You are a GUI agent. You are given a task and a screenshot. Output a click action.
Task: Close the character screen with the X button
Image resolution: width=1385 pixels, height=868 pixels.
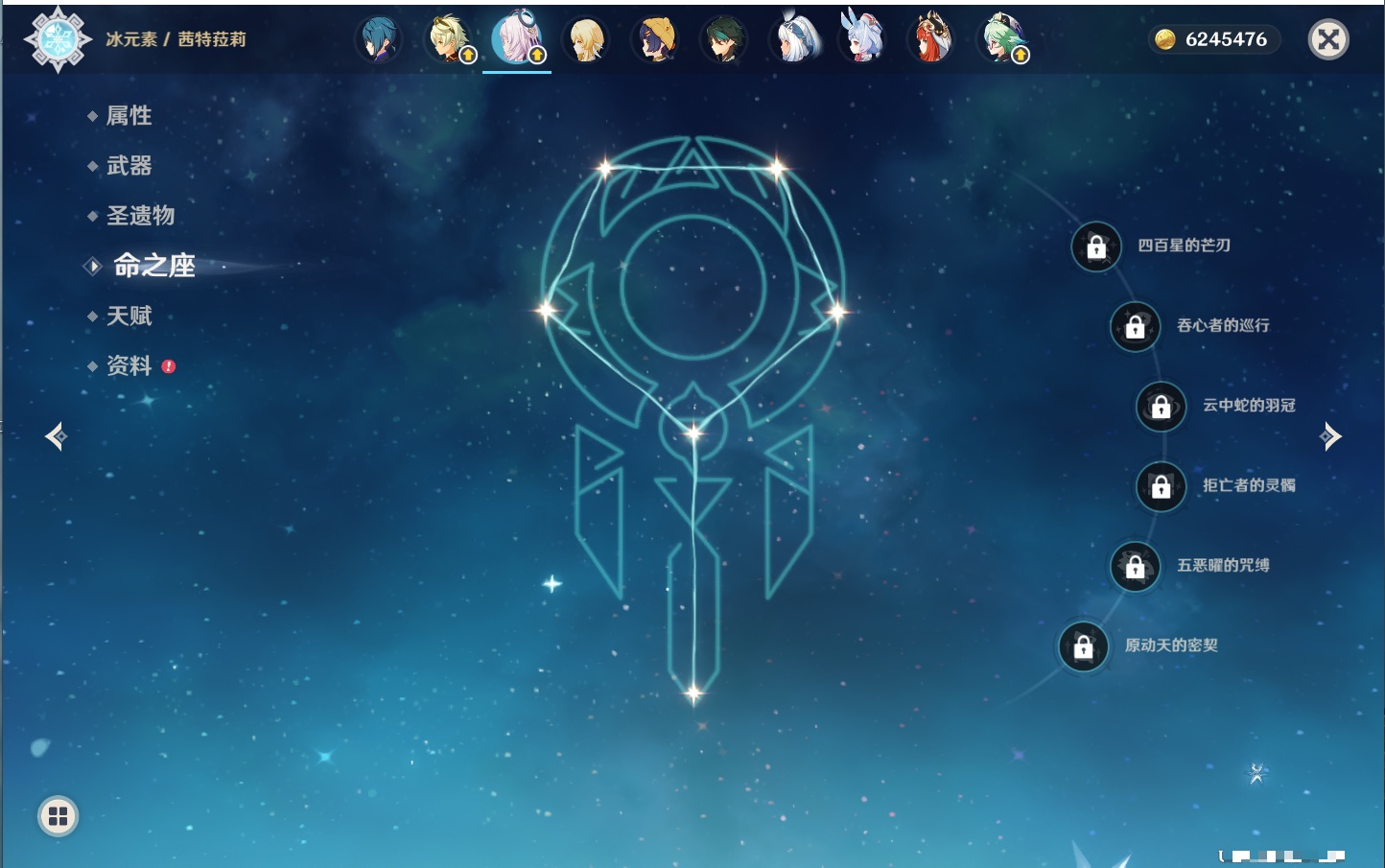tap(1328, 39)
